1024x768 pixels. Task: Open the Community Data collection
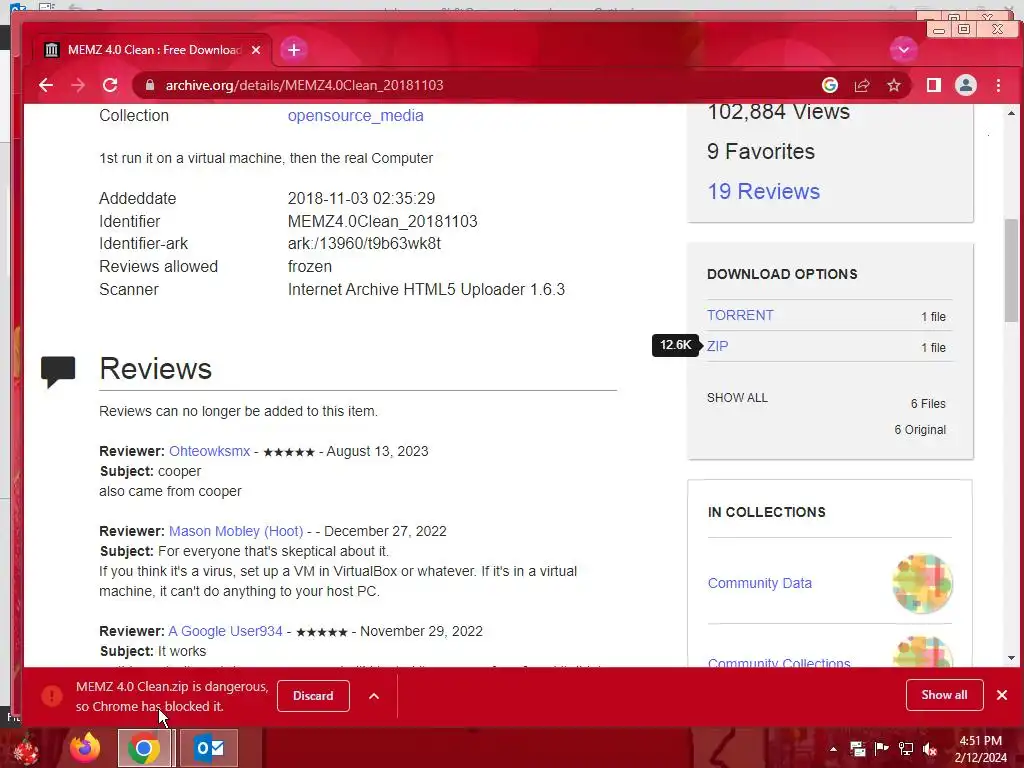[x=760, y=583]
